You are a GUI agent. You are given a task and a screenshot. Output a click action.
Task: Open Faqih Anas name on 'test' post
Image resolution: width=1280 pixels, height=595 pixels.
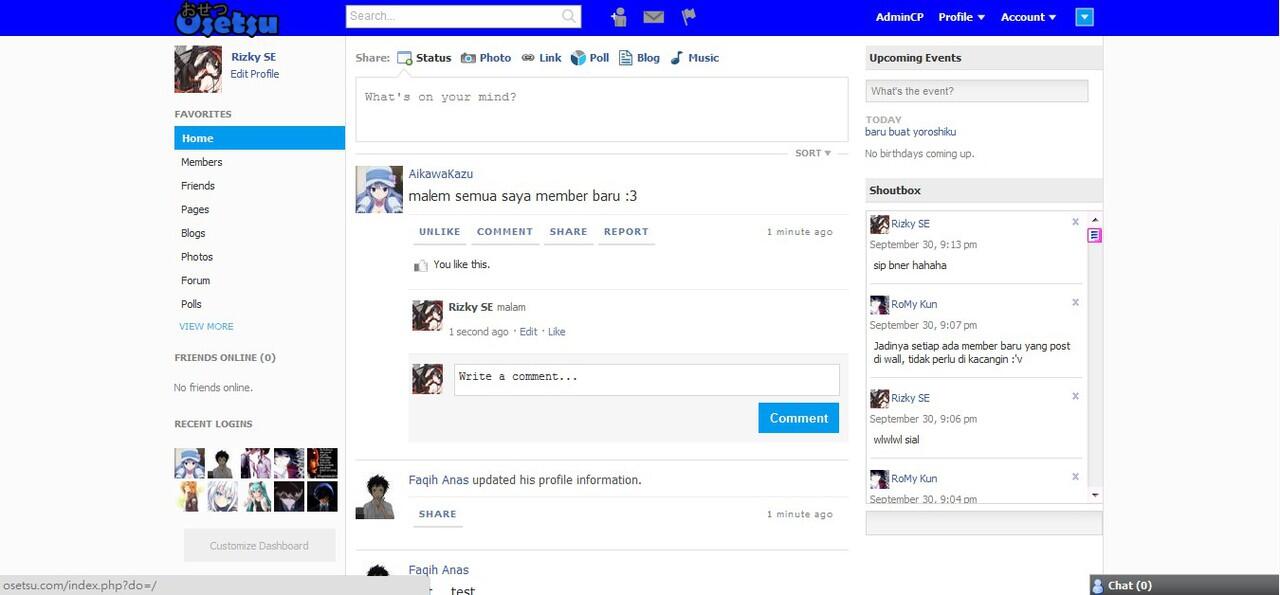coord(439,570)
